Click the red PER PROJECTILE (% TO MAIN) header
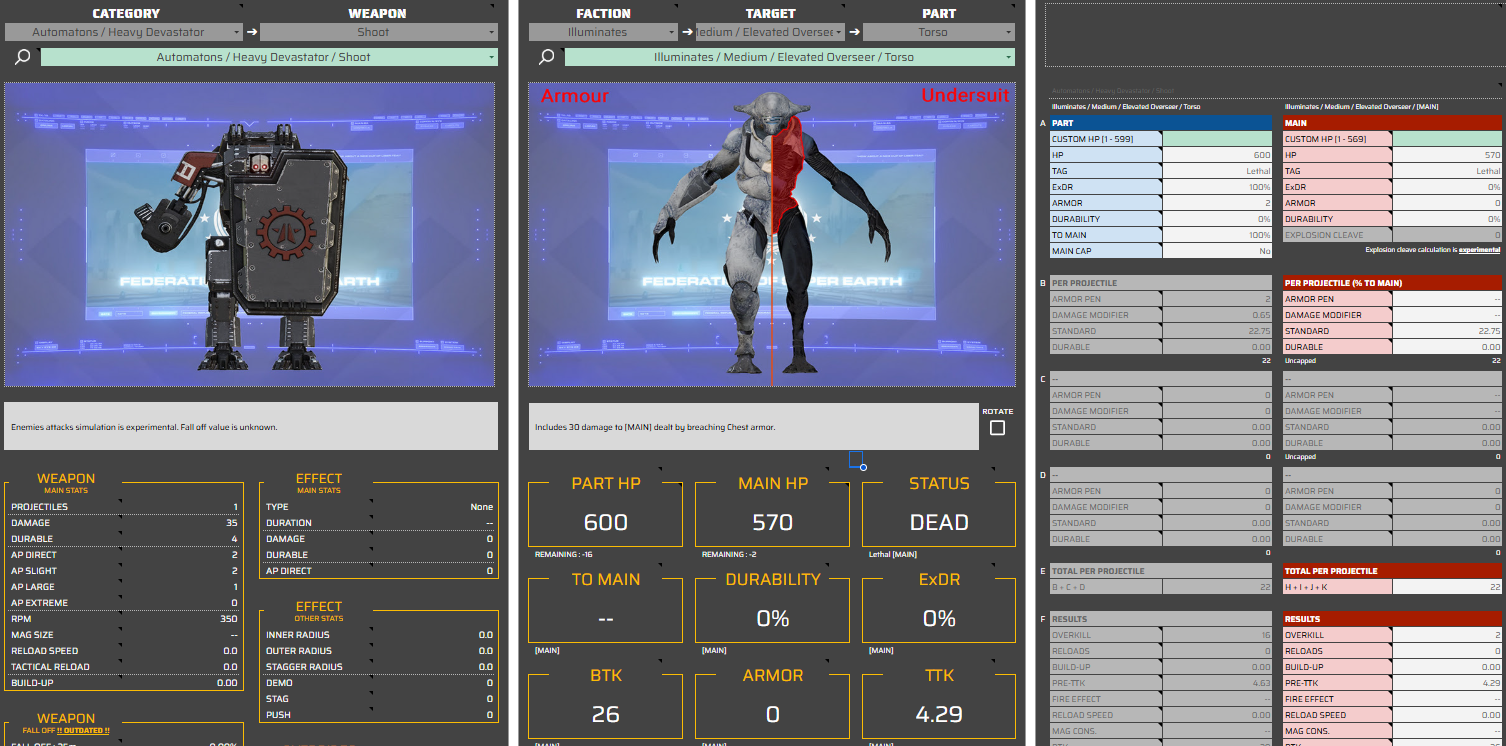 pyautogui.click(x=1392, y=283)
